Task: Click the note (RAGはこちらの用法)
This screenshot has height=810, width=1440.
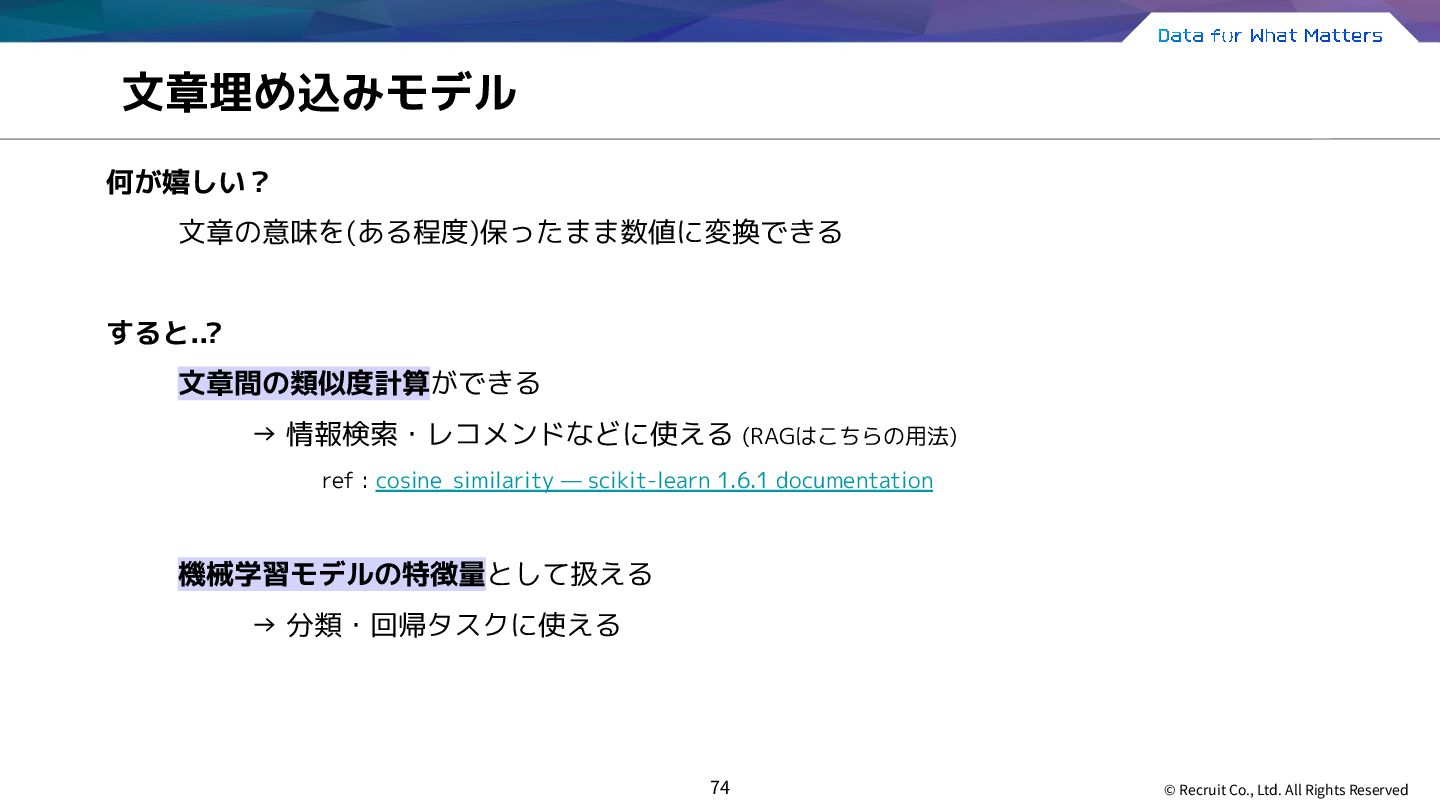Action: [849, 436]
